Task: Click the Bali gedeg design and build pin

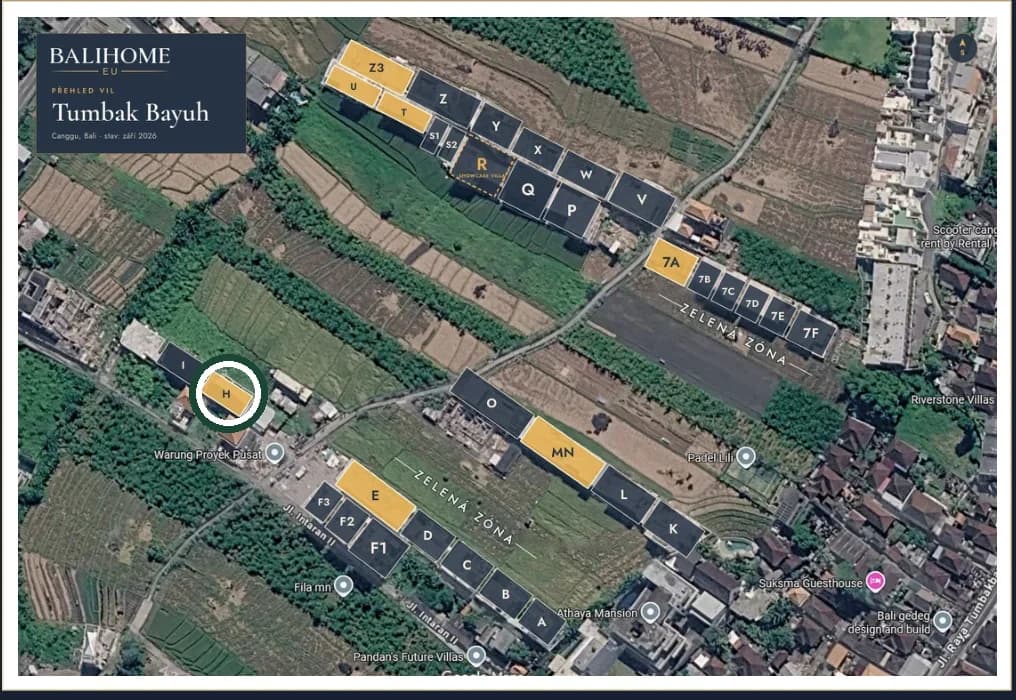Action: [943, 620]
